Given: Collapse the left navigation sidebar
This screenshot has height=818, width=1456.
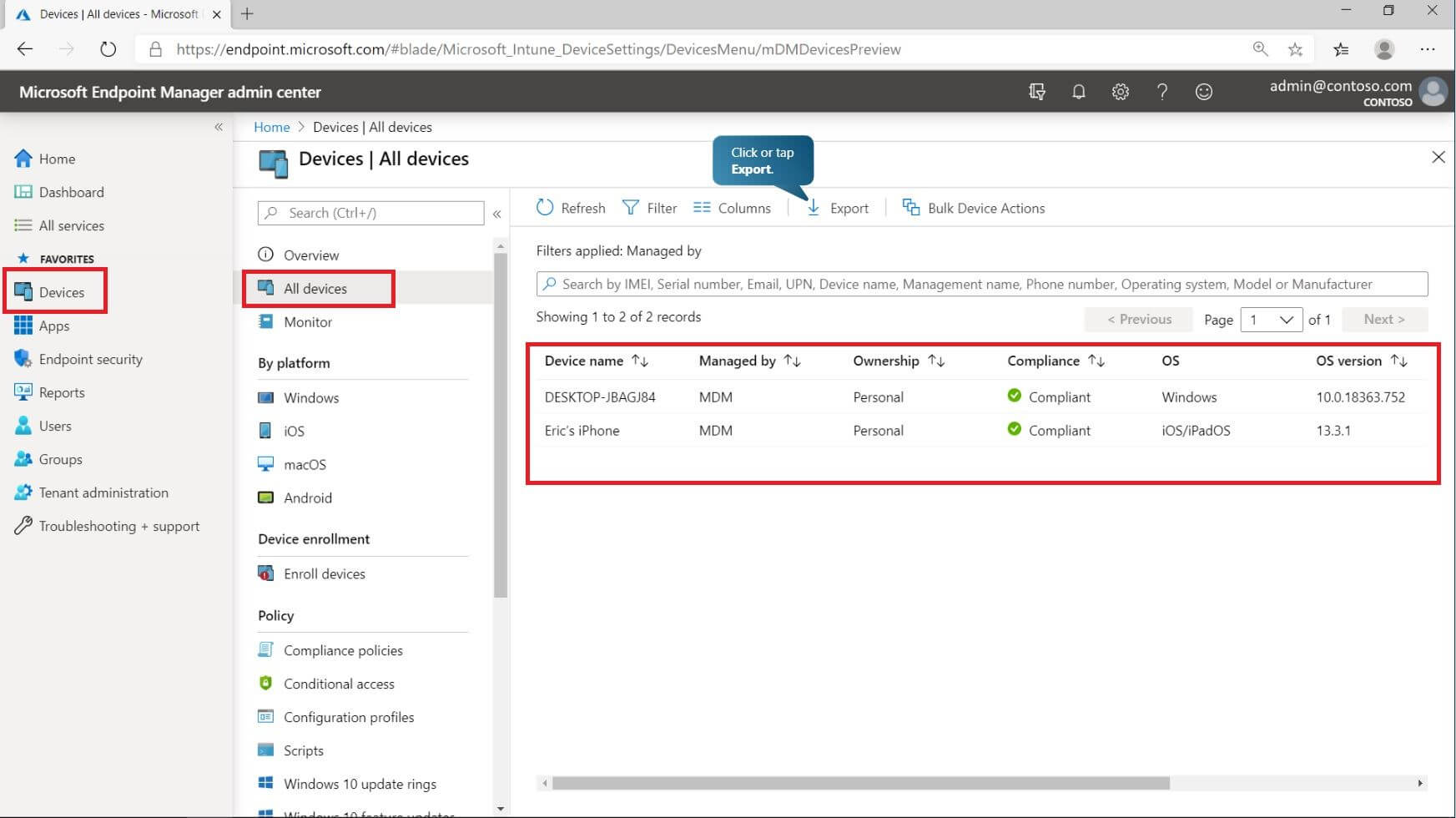Looking at the screenshot, I should [x=219, y=127].
